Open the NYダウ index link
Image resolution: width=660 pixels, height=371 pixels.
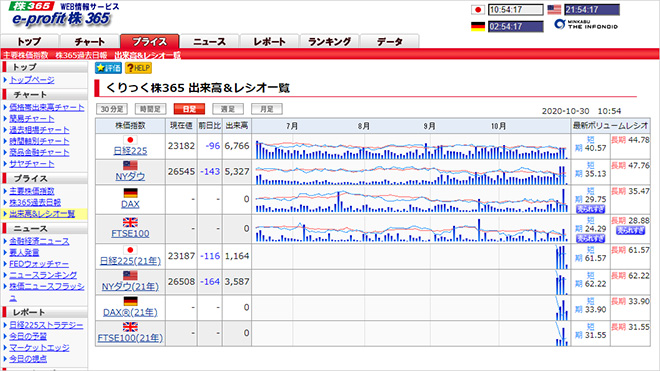point(130,176)
